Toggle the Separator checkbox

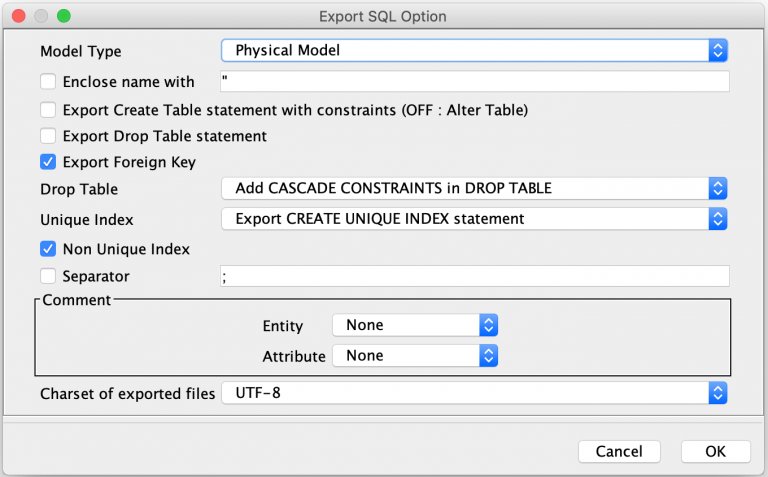coord(48,276)
